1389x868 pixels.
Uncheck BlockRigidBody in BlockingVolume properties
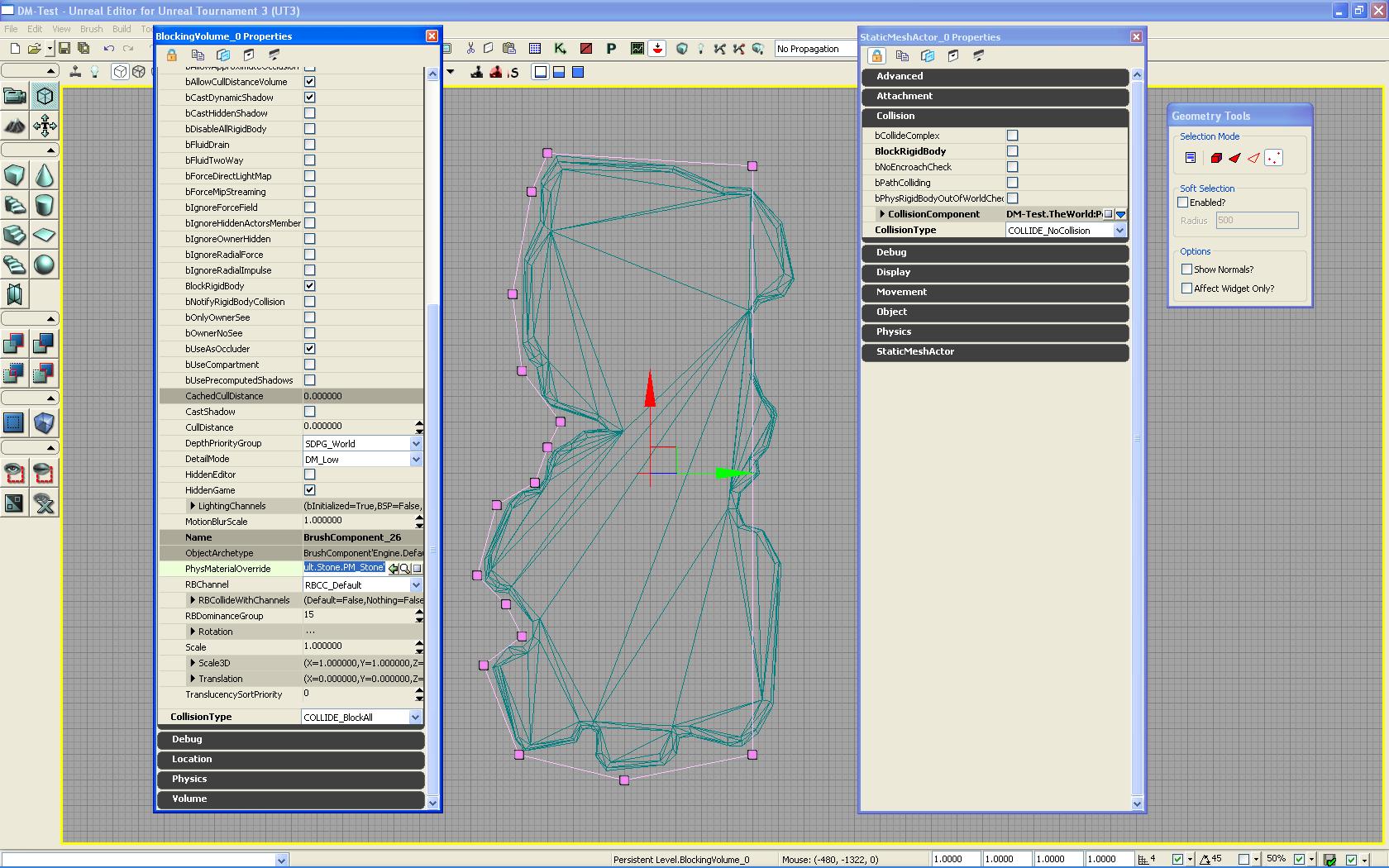[x=309, y=286]
